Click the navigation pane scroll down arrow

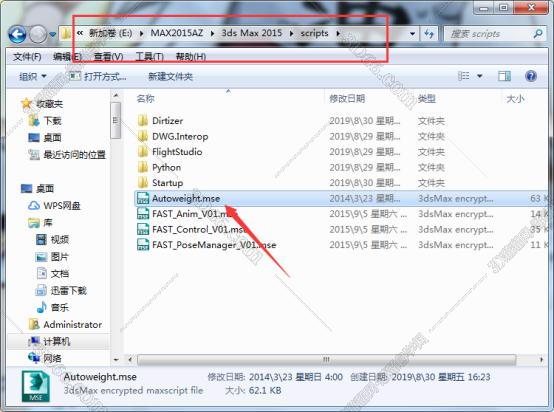tap(116, 360)
